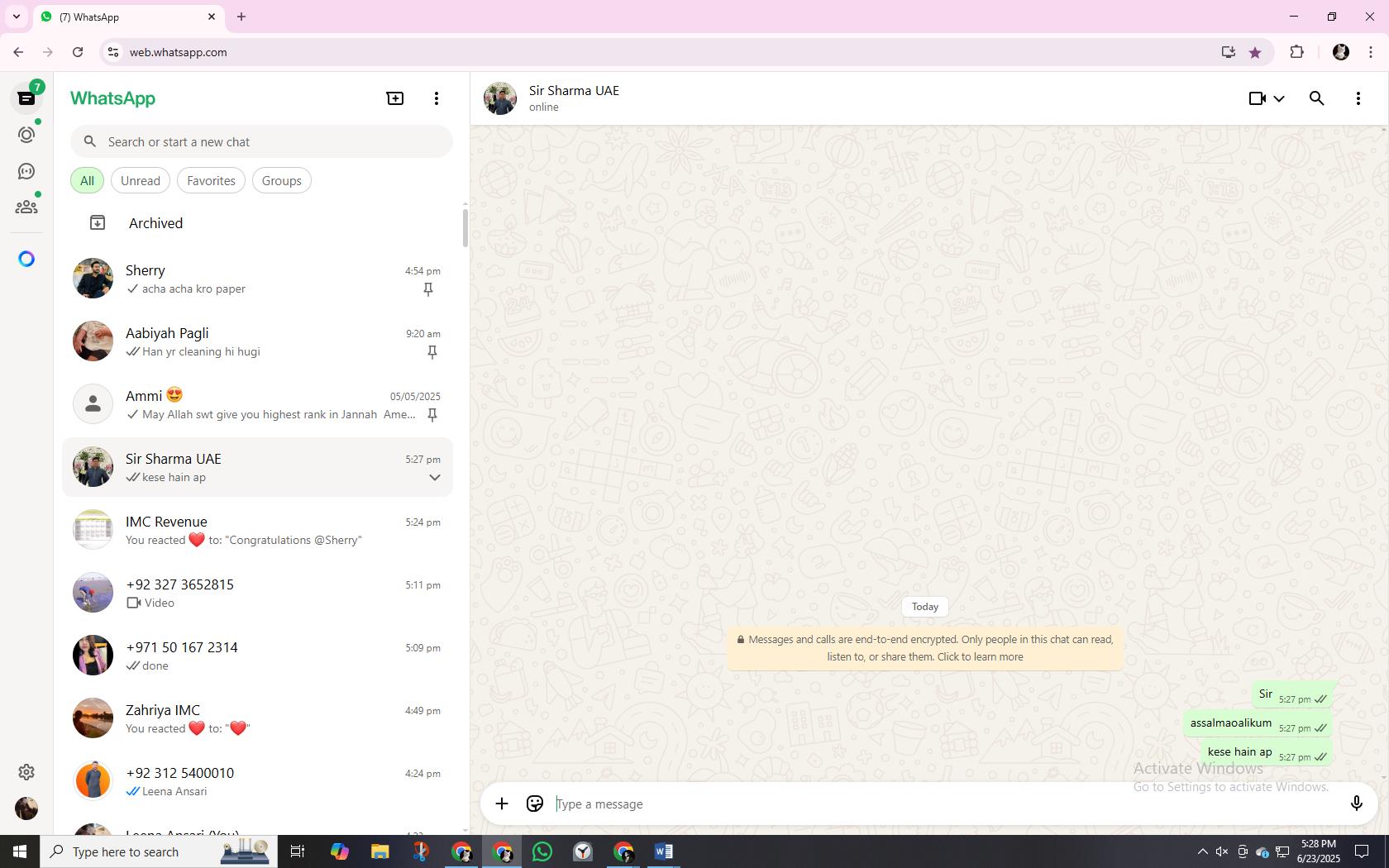Open WhatsApp from the taskbar
1389x868 pixels.
[542, 851]
